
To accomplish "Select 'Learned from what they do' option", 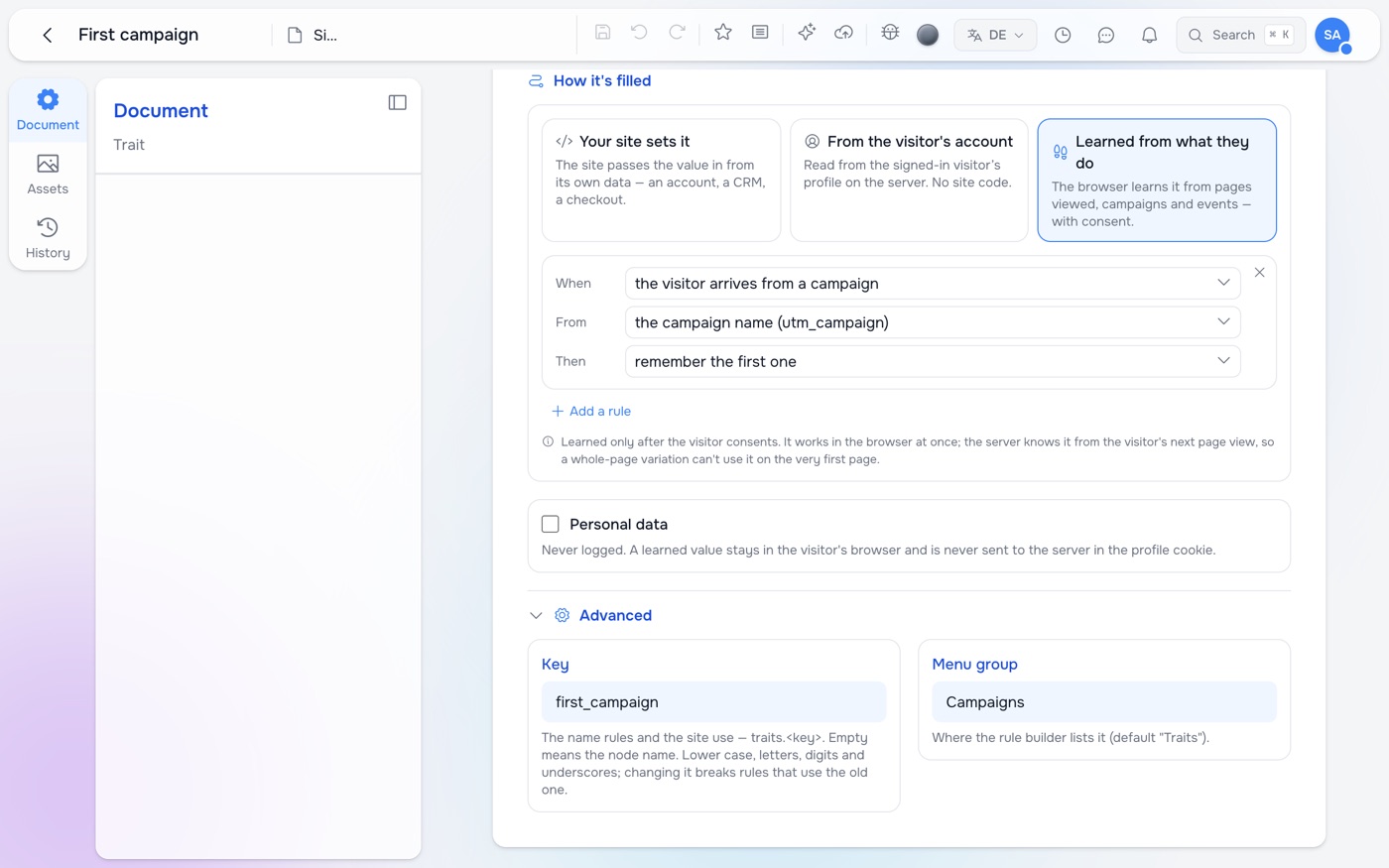I will pyautogui.click(x=1157, y=180).
